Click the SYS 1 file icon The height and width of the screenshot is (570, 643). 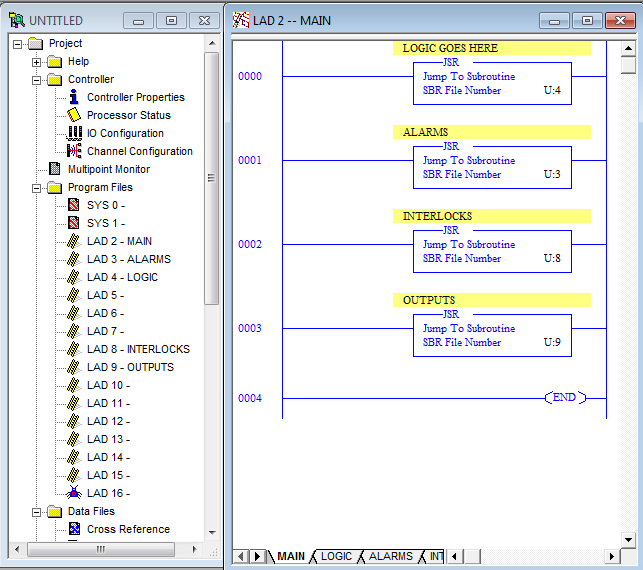pyautogui.click(x=74, y=223)
